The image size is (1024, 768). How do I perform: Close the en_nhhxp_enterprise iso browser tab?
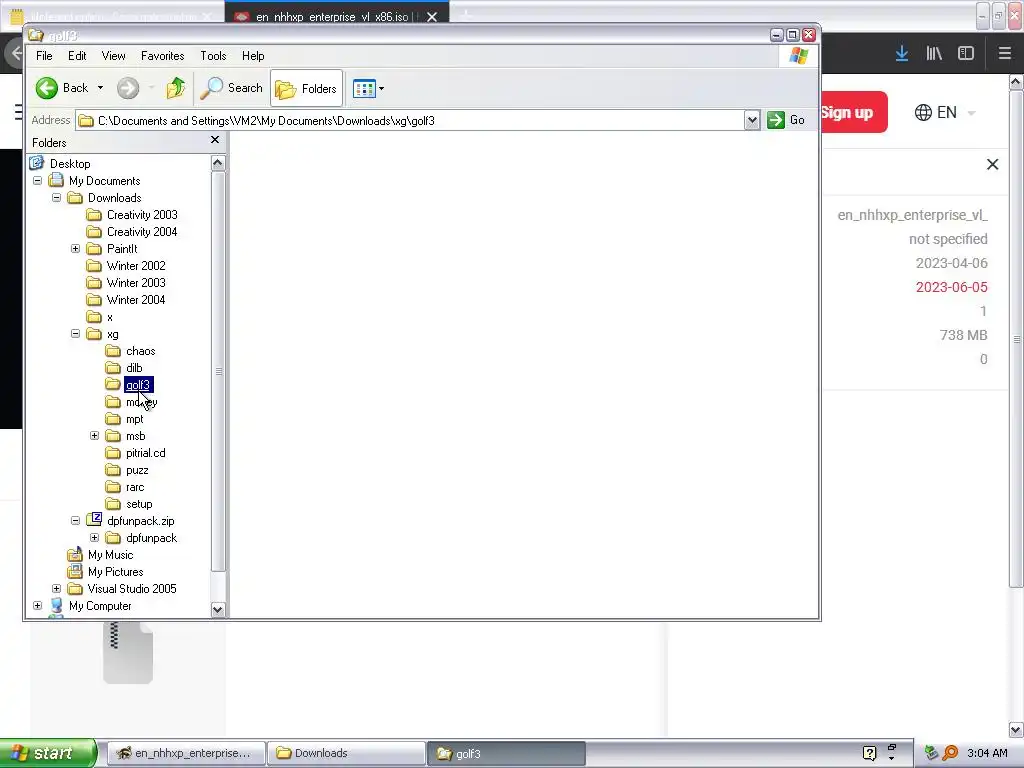tap(432, 17)
